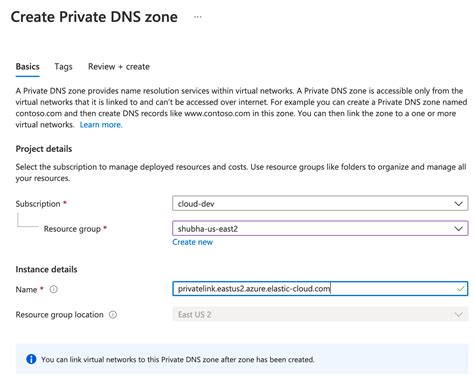This screenshot has height=375, width=474.
Task: Click the Name field label
Action: (x=26, y=289)
